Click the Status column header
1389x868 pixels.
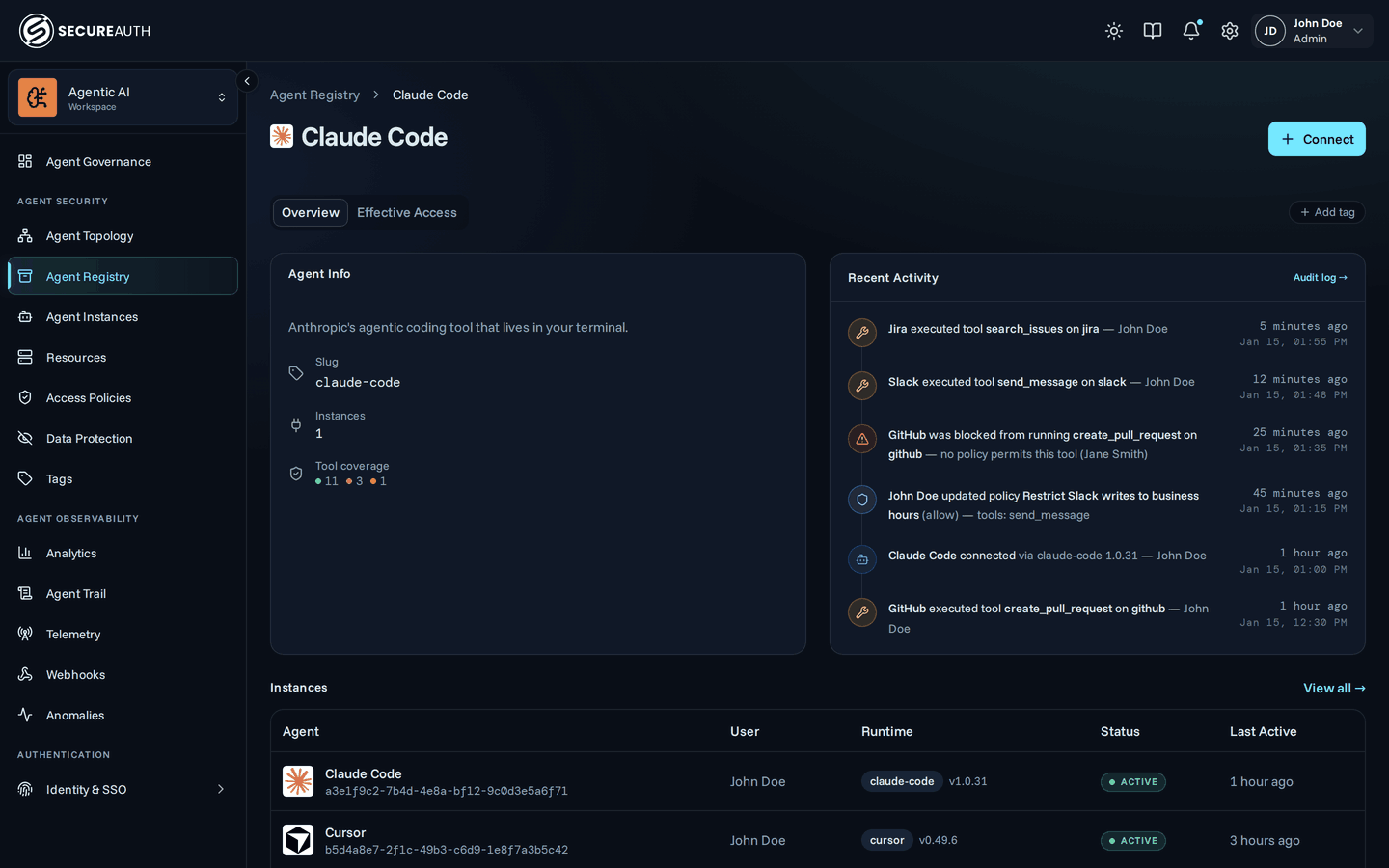click(1120, 732)
